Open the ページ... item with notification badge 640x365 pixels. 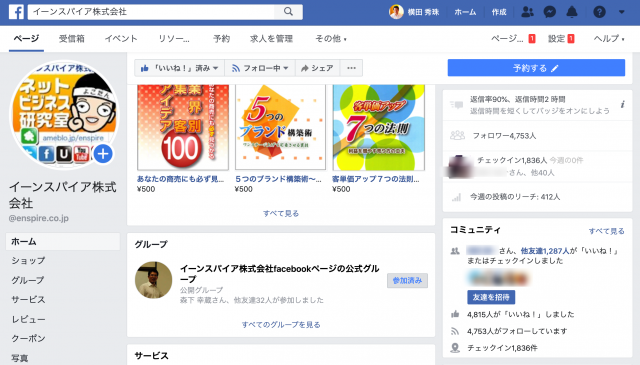coord(513,39)
